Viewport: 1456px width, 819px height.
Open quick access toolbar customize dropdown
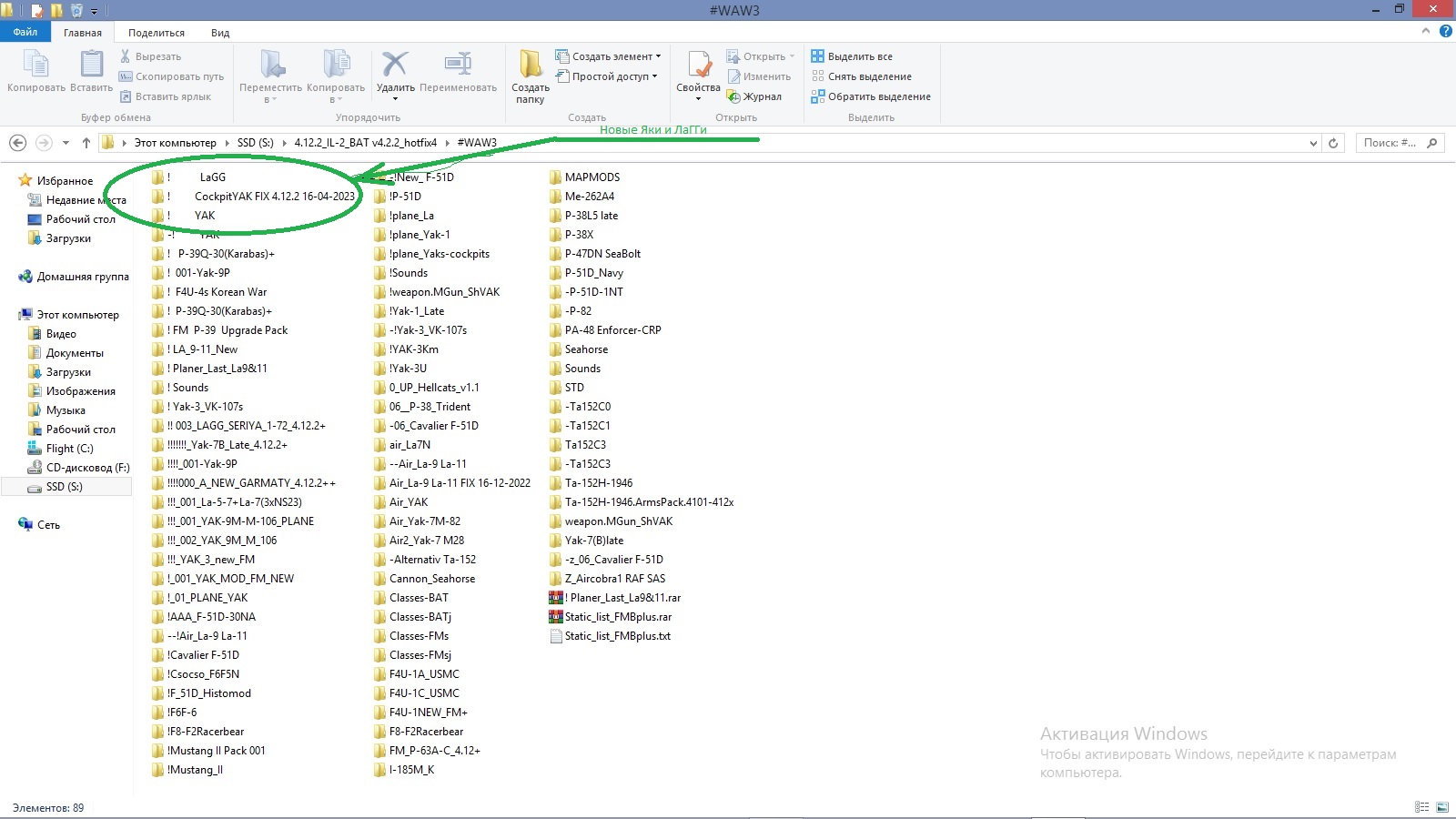94,11
